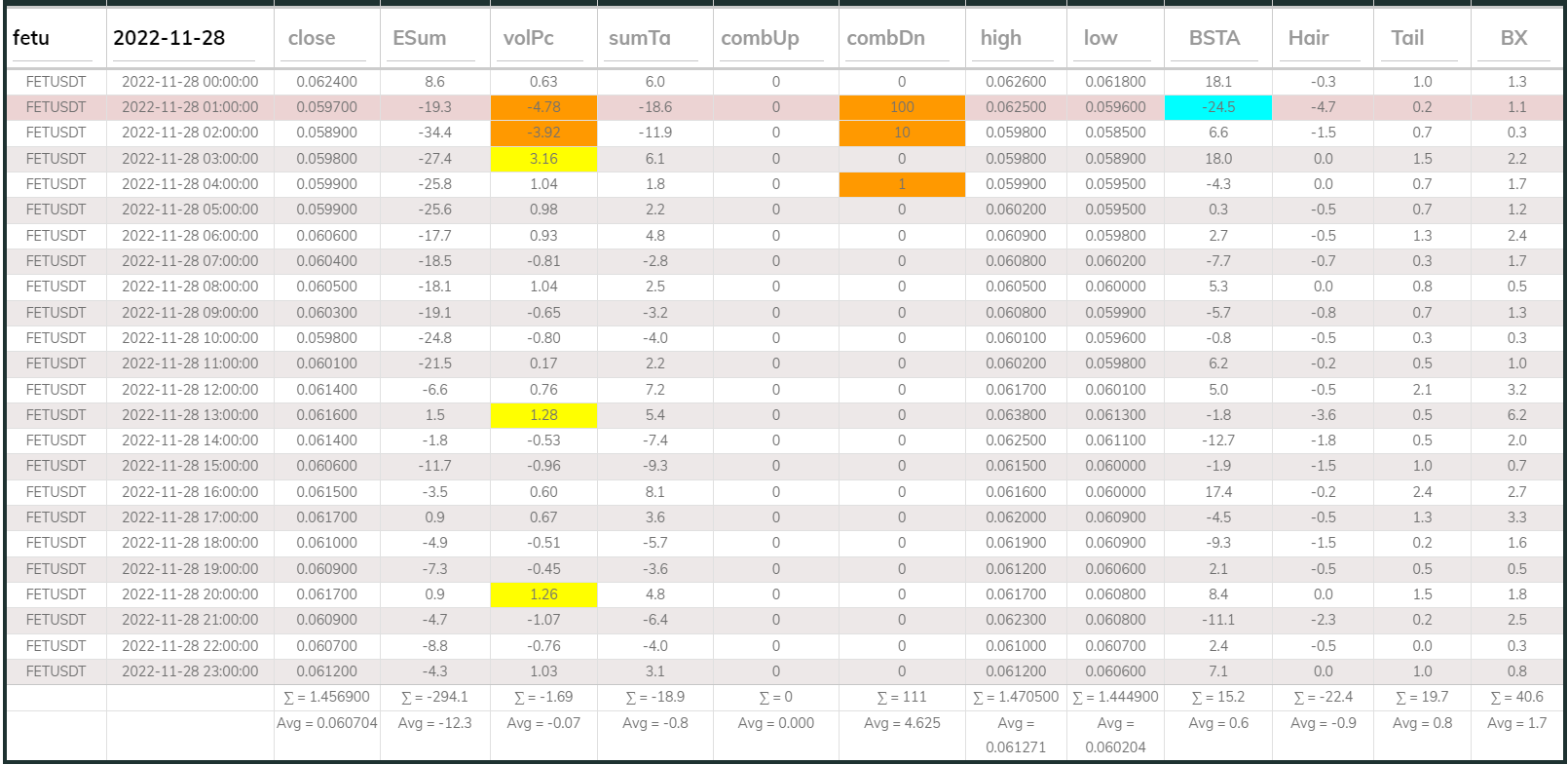Click the fetu header label

tap(31, 38)
